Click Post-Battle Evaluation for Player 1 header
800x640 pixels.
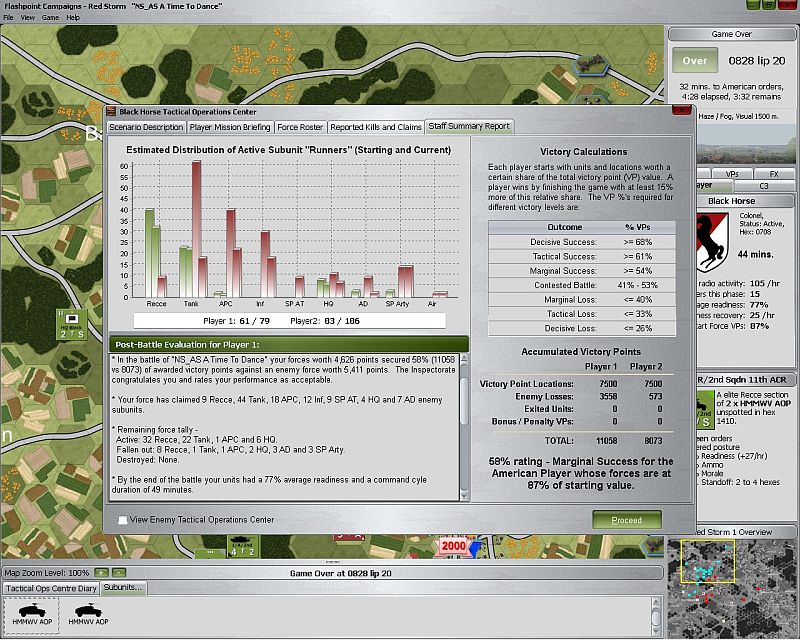[x=289, y=344]
